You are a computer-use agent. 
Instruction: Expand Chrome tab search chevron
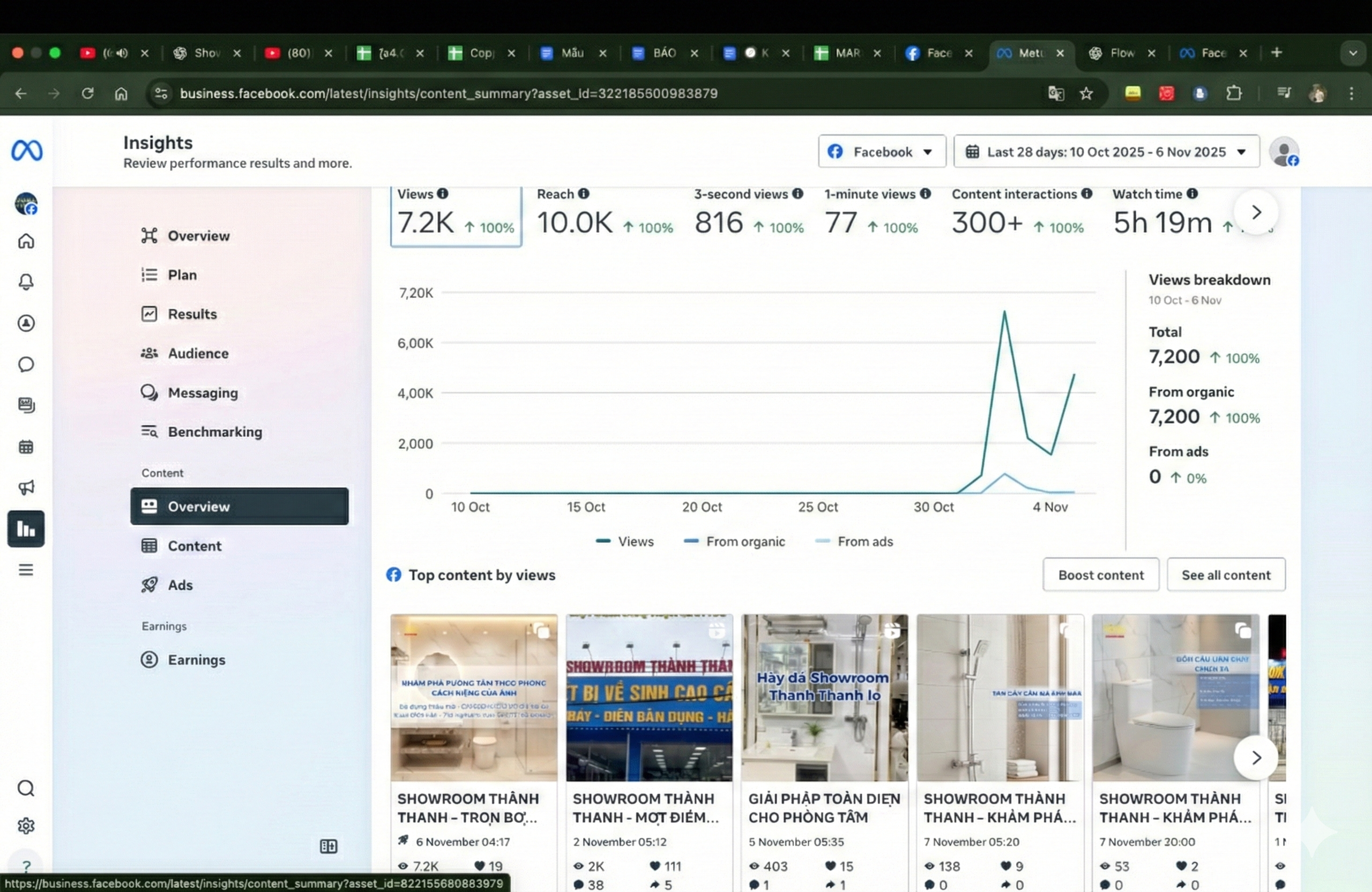(x=1352, y=53)
